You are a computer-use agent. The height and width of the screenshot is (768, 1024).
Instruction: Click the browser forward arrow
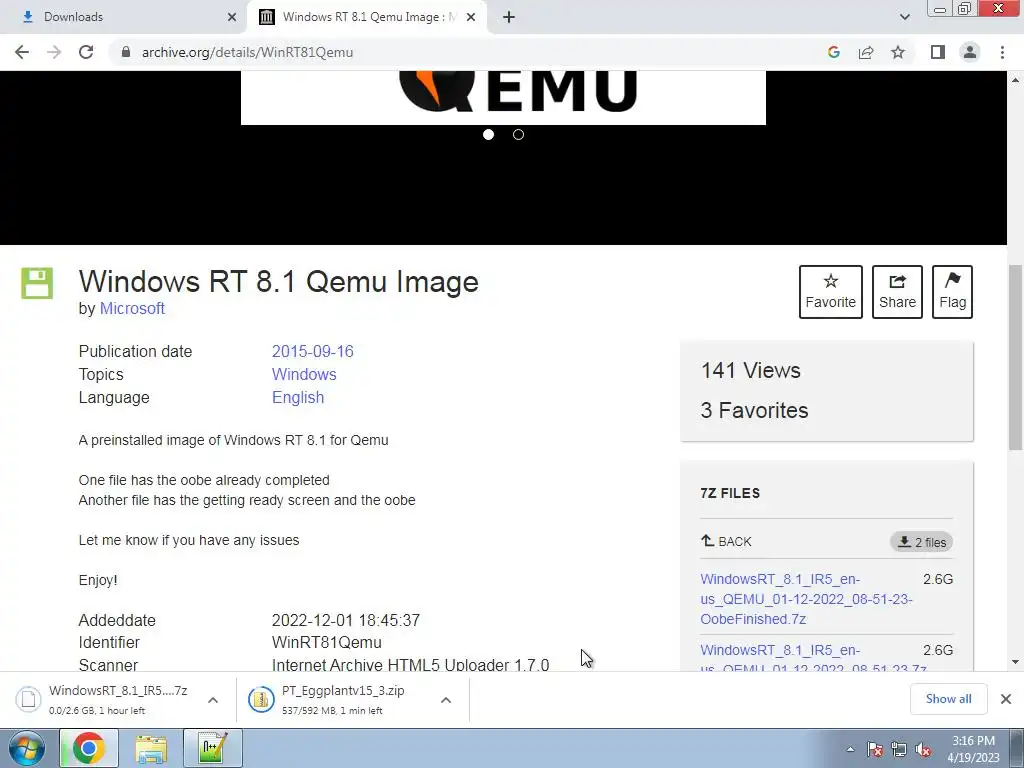pyautogui.click(x=54, y=52)
